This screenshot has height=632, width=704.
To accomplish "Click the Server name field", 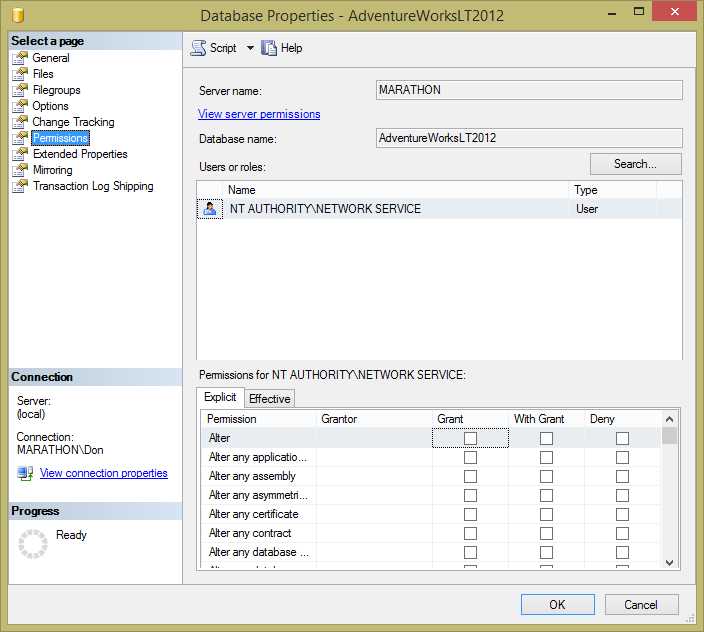I will 529,90.
